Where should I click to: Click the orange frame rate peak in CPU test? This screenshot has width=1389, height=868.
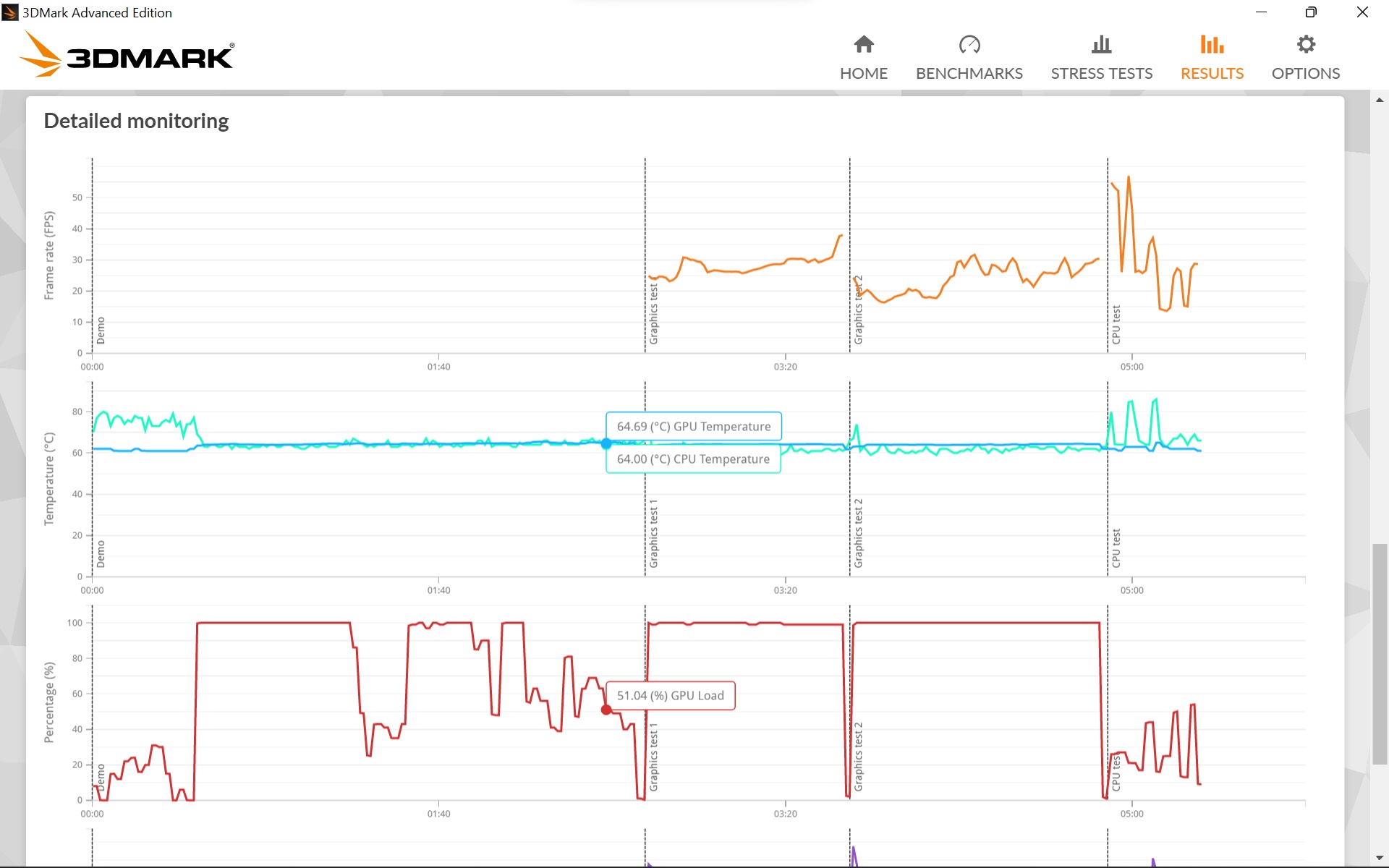(1129, 177)
